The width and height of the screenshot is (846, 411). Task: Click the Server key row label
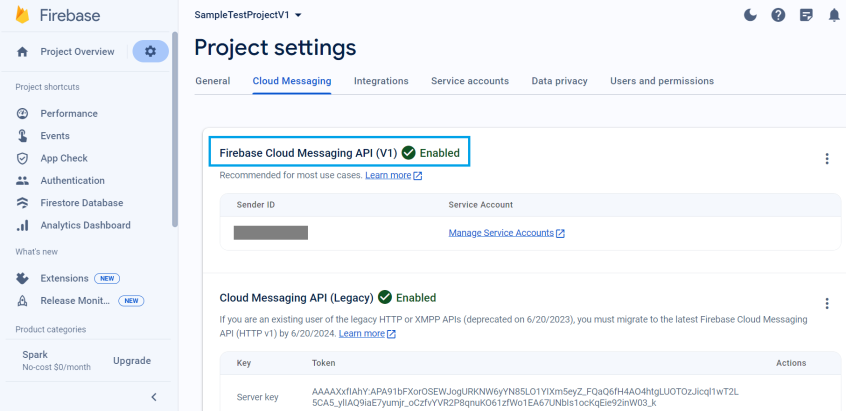257,398
